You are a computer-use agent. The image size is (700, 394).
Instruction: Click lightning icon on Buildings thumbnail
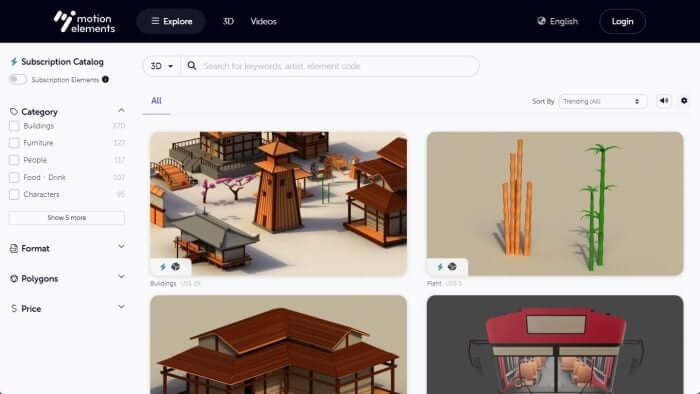163,267
